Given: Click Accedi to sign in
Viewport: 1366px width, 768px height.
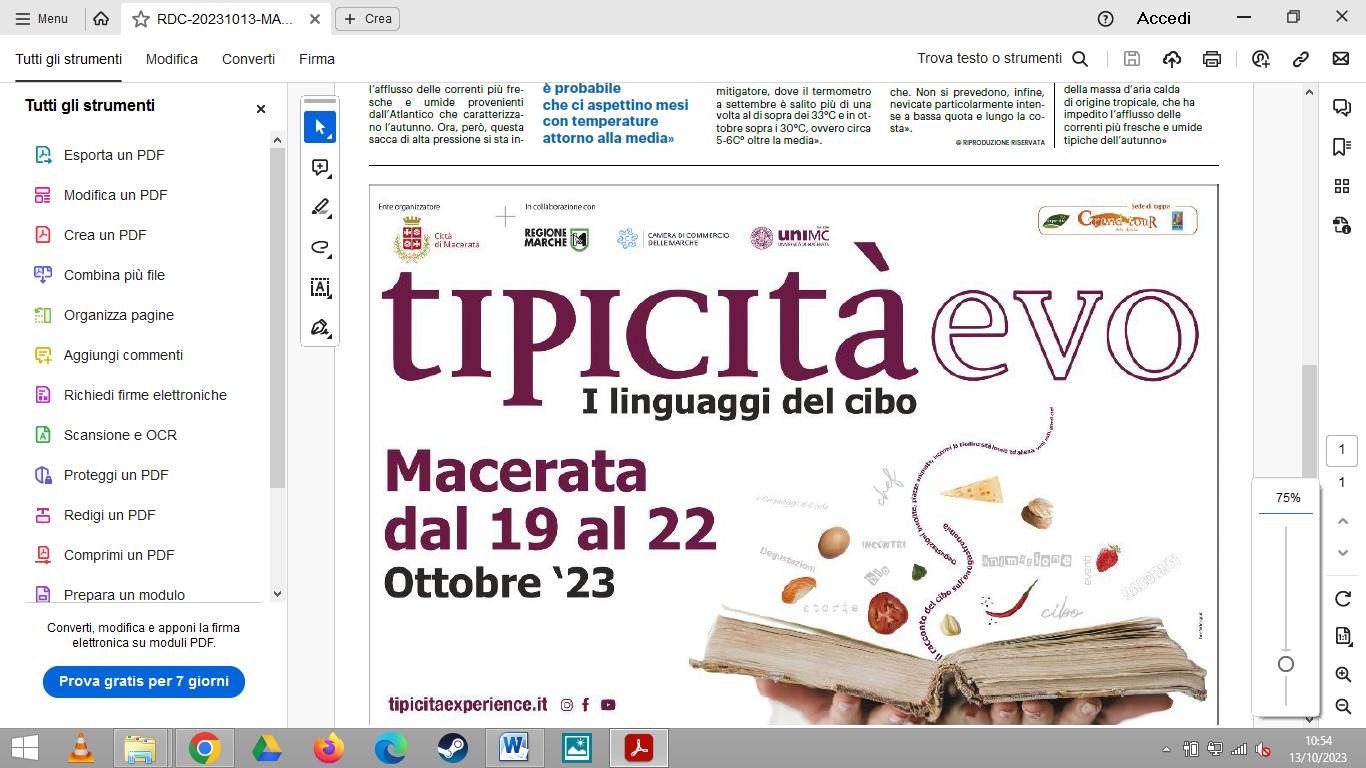Looking at the screenshot, I should 1164,18.
